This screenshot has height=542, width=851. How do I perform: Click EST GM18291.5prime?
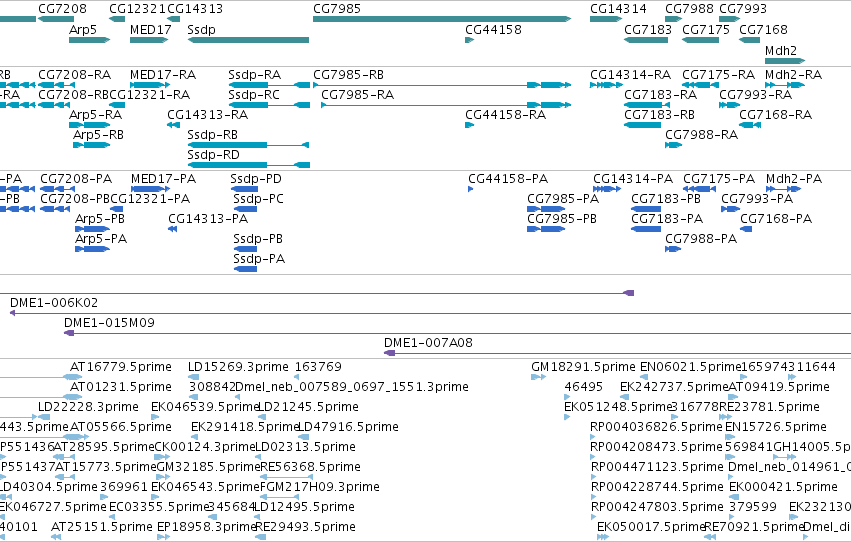click(538, 377)
